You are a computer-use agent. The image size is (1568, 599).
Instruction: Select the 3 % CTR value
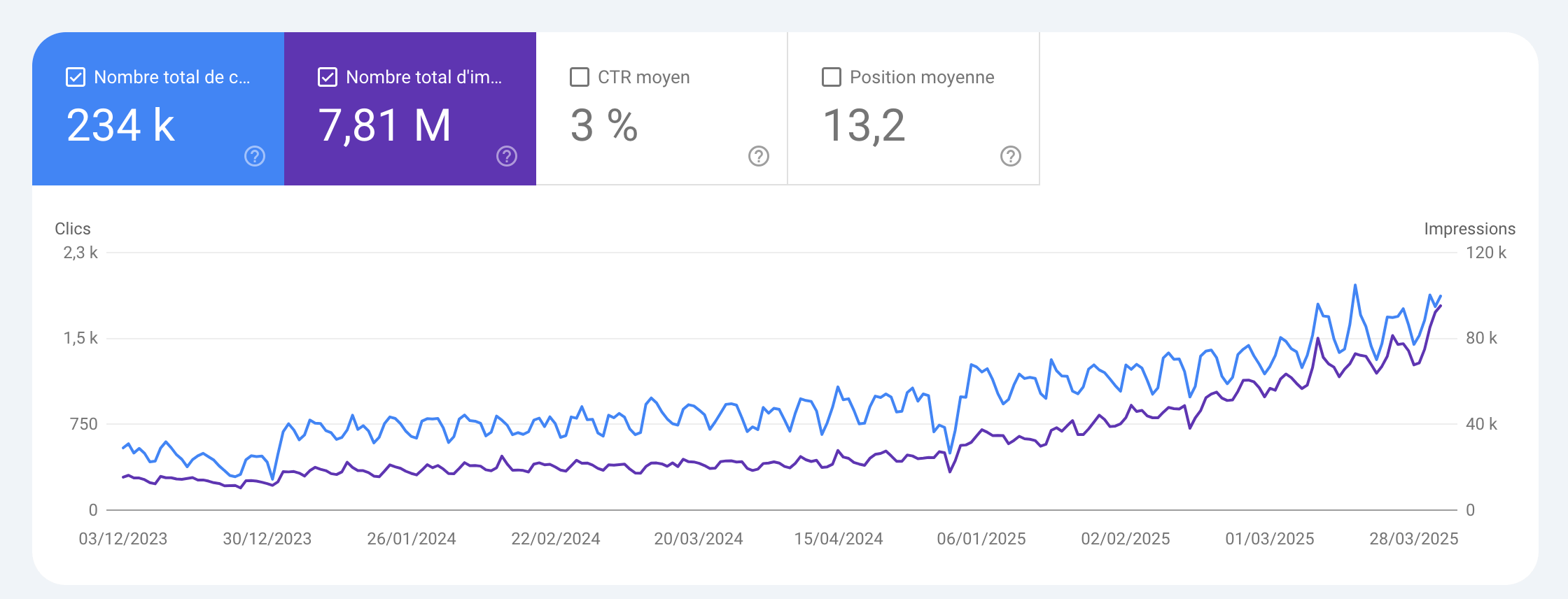click(603, 126)
